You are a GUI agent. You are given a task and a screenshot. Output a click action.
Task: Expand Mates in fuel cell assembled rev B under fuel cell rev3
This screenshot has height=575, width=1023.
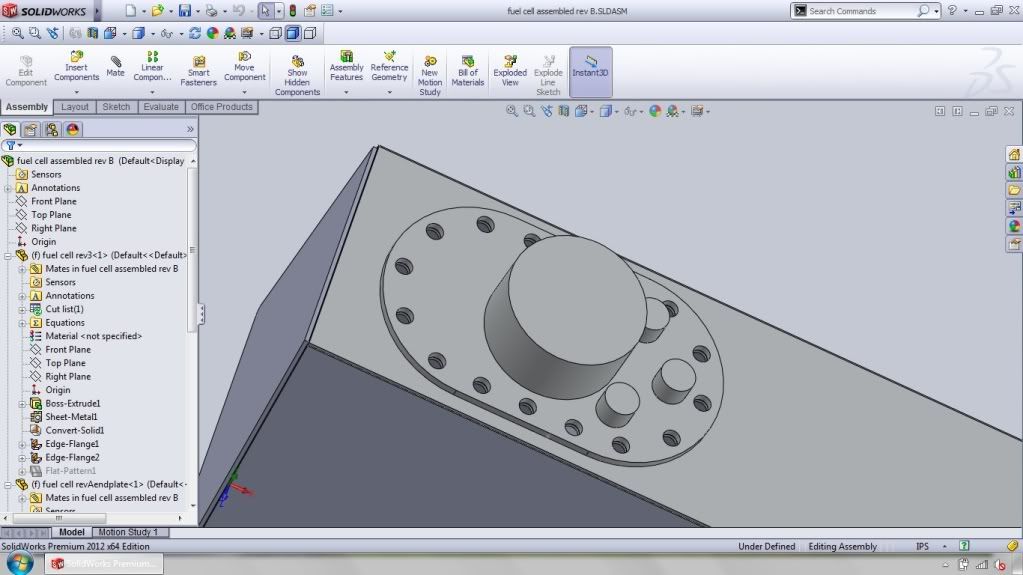[x=22, y=269]
